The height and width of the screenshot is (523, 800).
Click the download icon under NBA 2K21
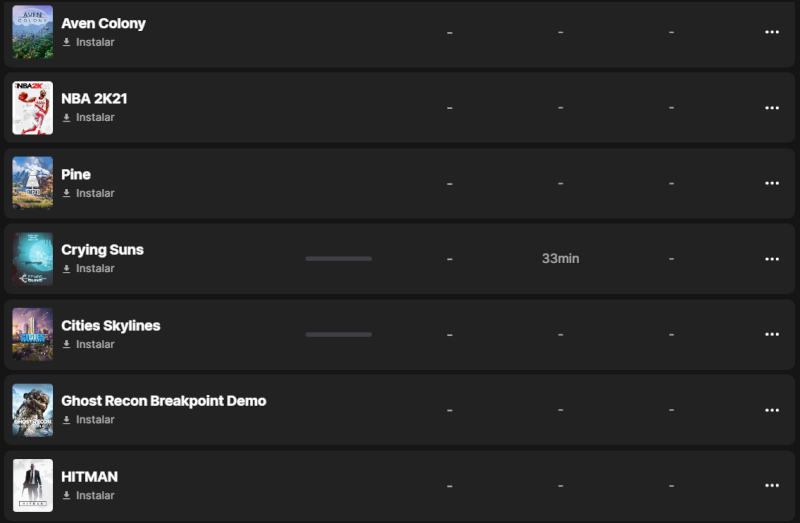point(67,118)
